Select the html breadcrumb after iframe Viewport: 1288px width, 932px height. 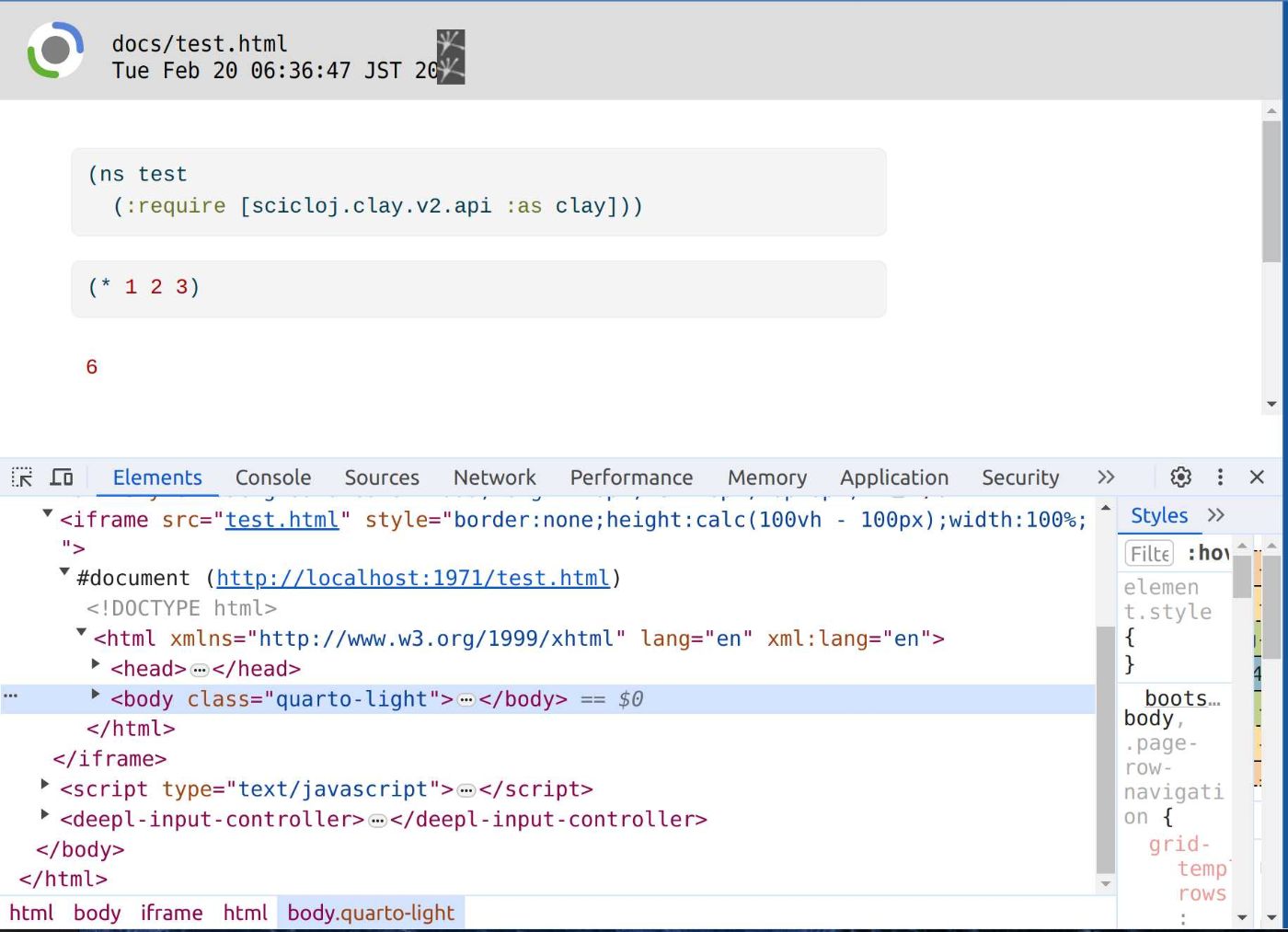click(245, 913)
